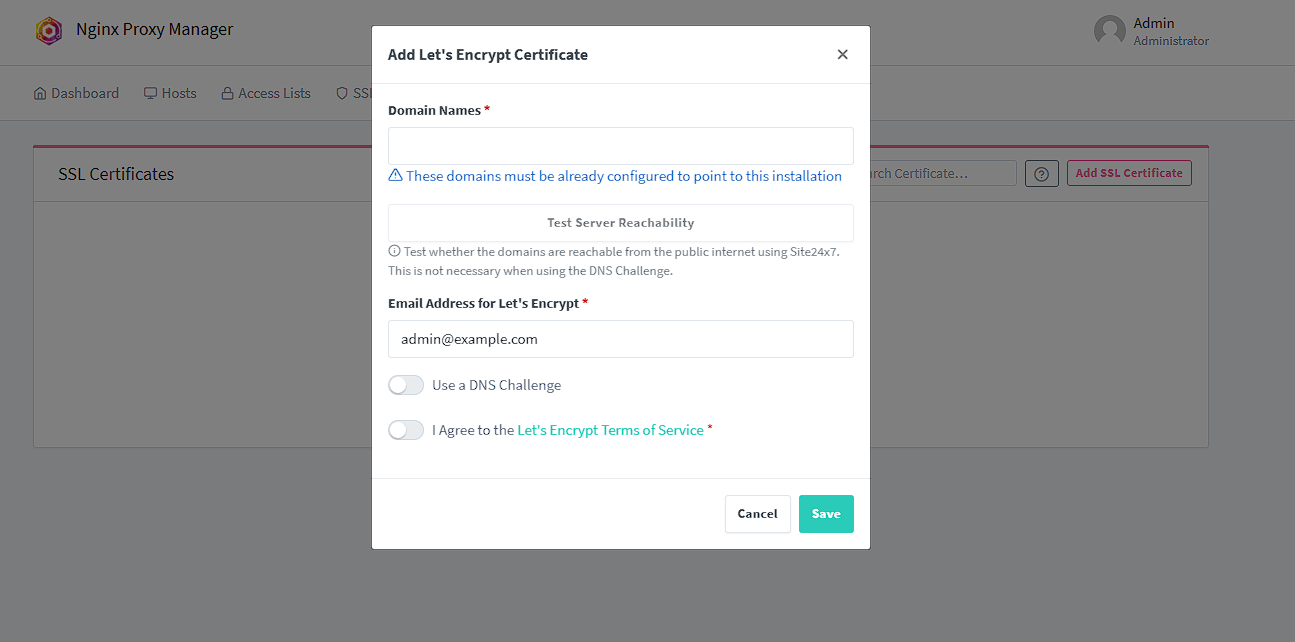Toggle agreement to Let's Encrypt Terms
This screenshot has width=1295, height=642.
406,430
